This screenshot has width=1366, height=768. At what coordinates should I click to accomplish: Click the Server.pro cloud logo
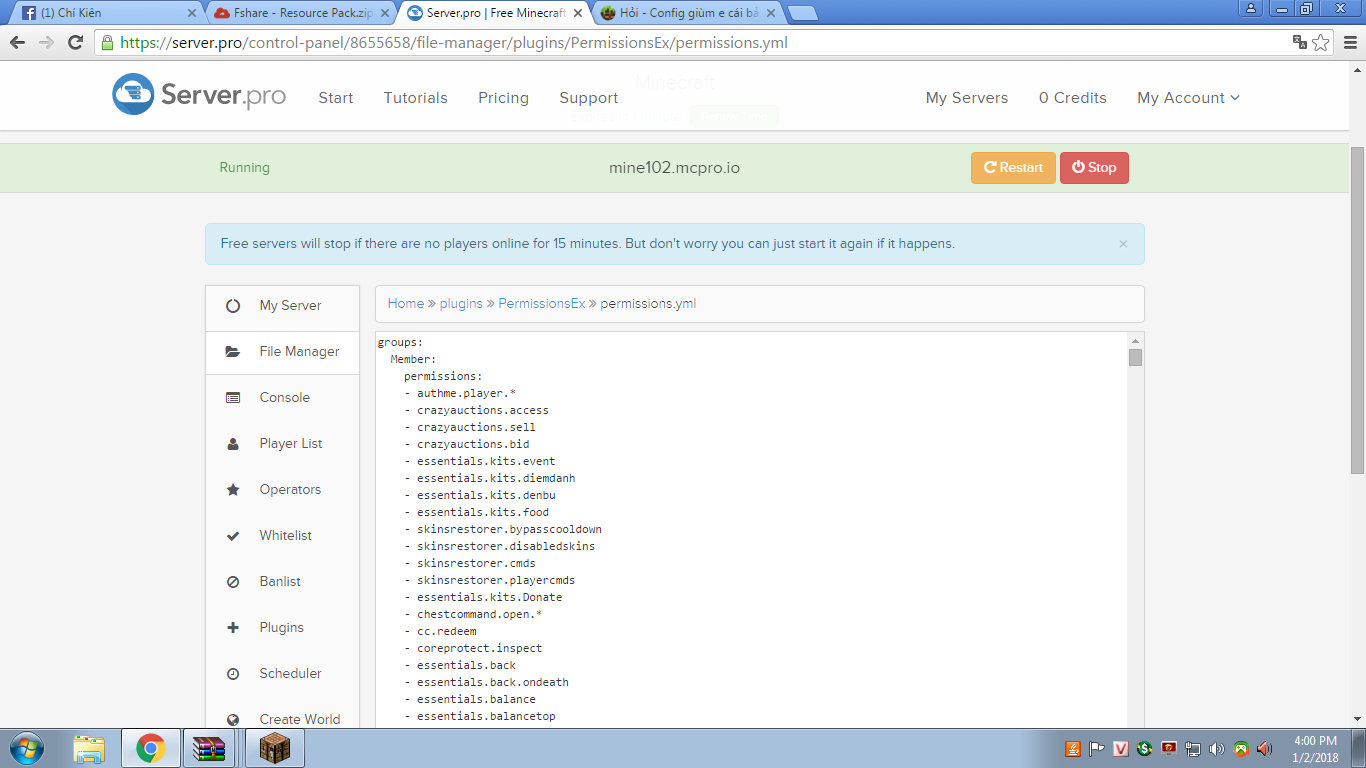click(133, 94)
